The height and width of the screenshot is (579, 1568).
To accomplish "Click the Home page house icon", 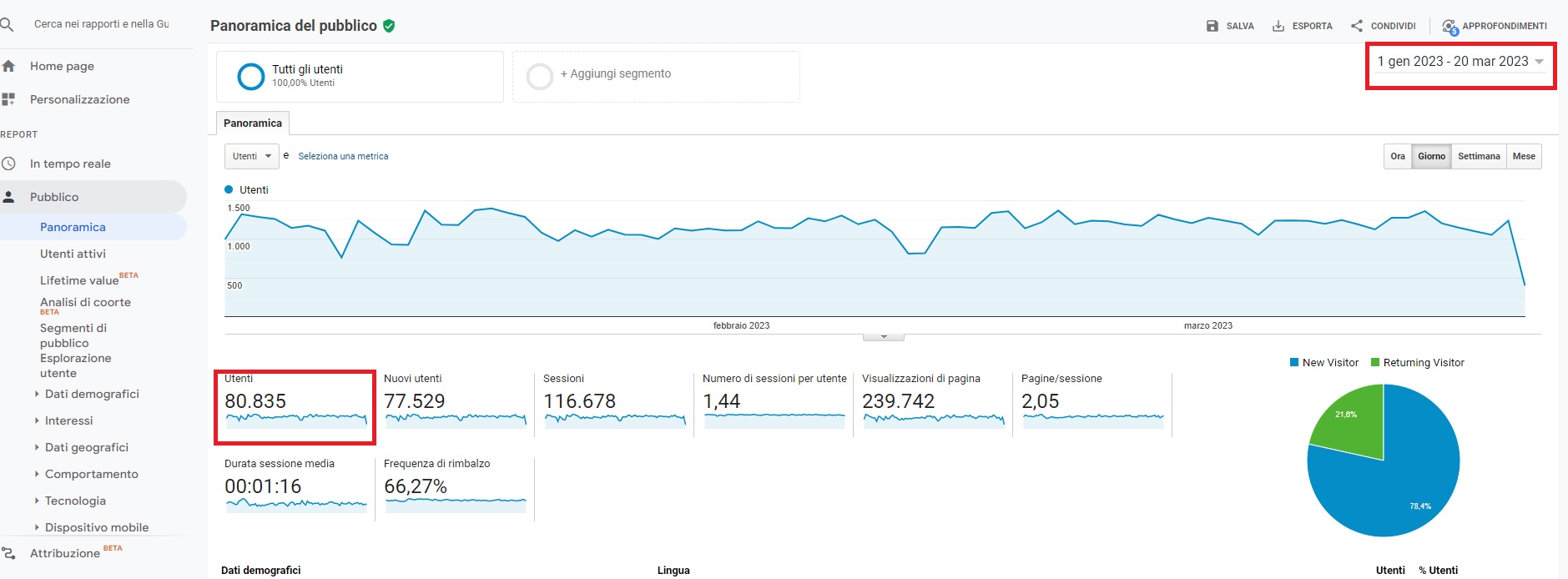I will pos(8,66).
